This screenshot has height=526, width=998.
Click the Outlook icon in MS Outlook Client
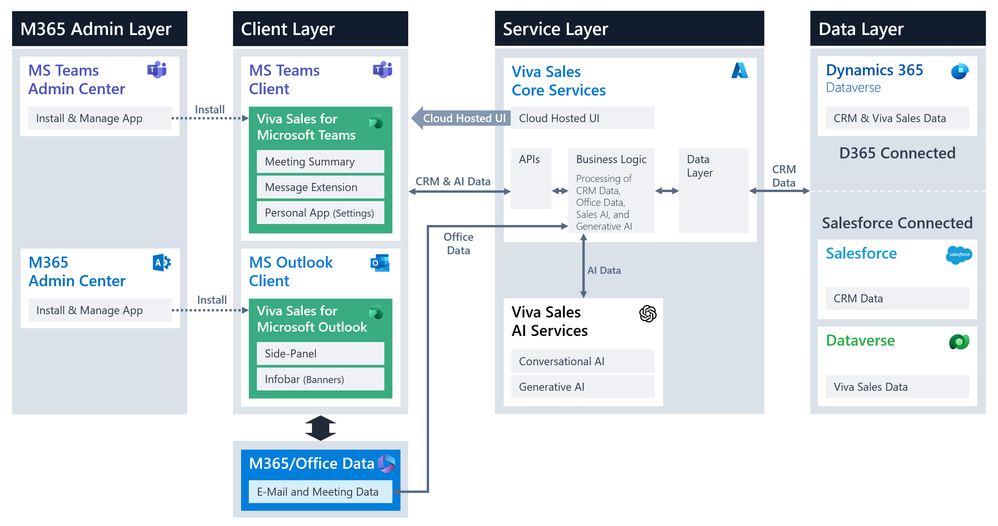coord(380,262)
